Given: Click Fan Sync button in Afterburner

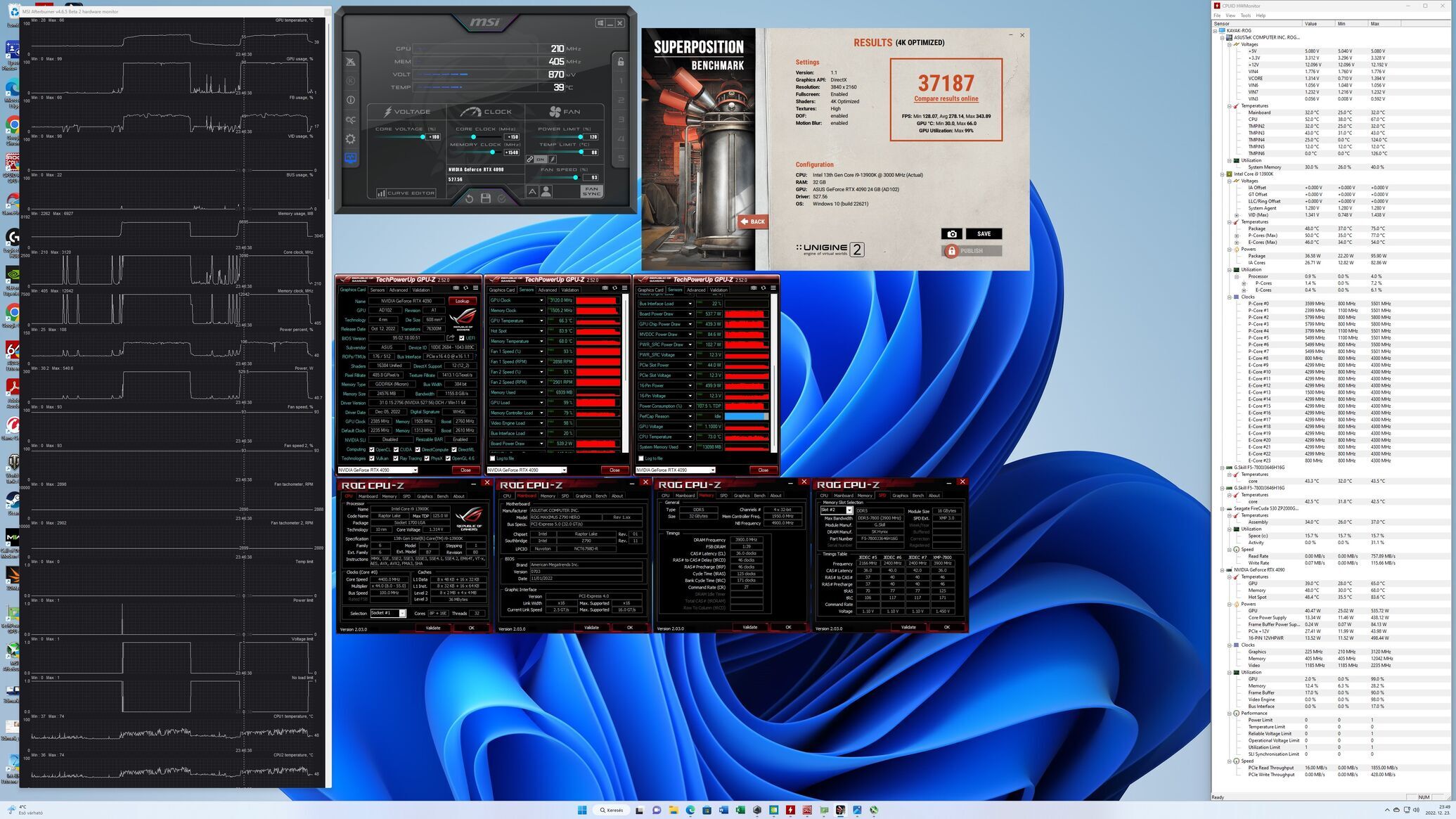Looking at the screenshot, I should (x=592, y=191).
